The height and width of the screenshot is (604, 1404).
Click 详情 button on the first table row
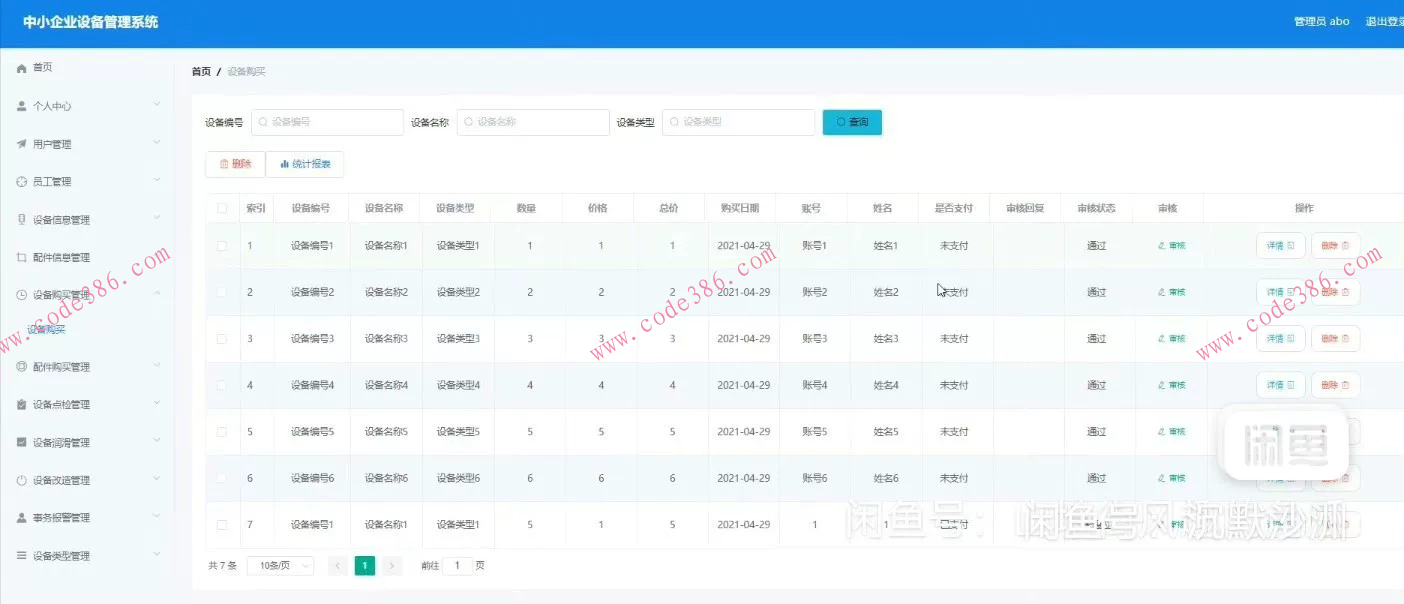point(1280,245)
